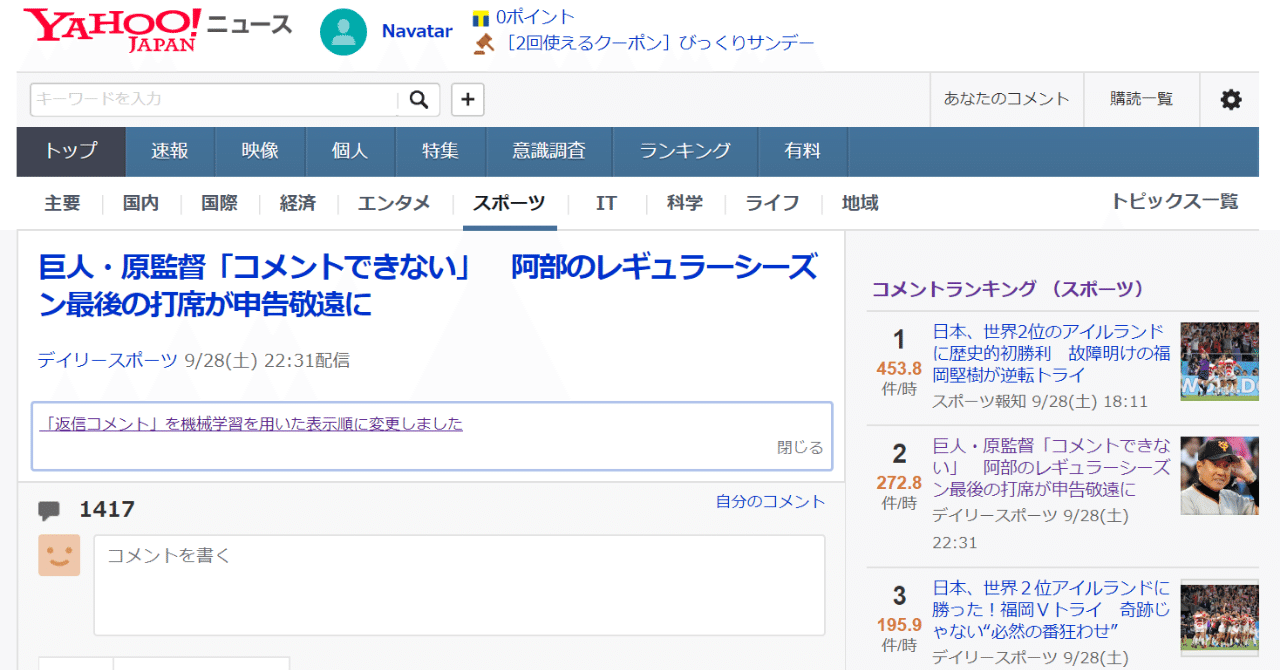This screenshot has height=670, width=1280.
Task: Select the 国内 category
Action: (x=141, y=203)
